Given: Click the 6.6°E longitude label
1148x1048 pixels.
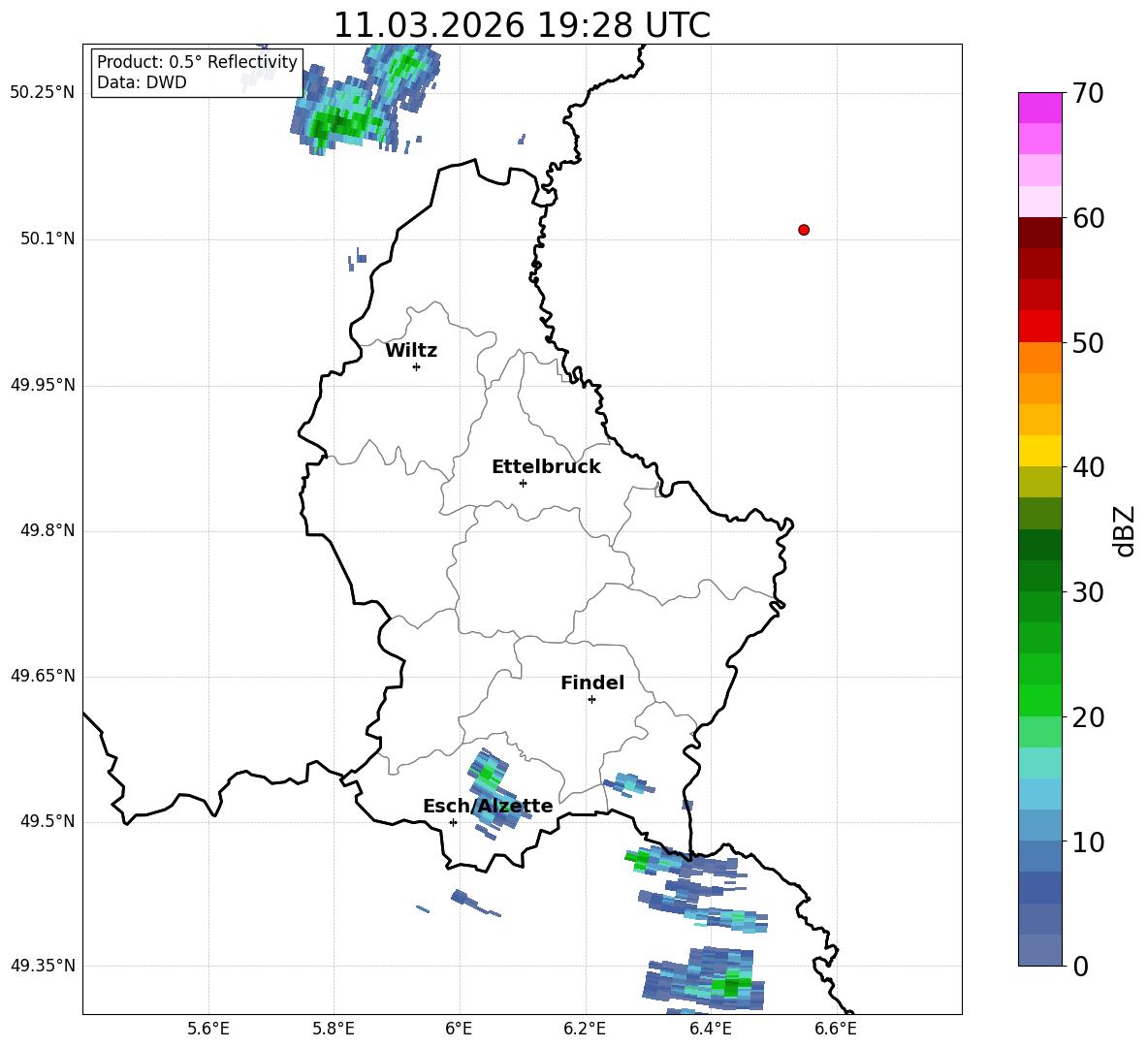Looking at the screenshot, I should (836, 1029).
